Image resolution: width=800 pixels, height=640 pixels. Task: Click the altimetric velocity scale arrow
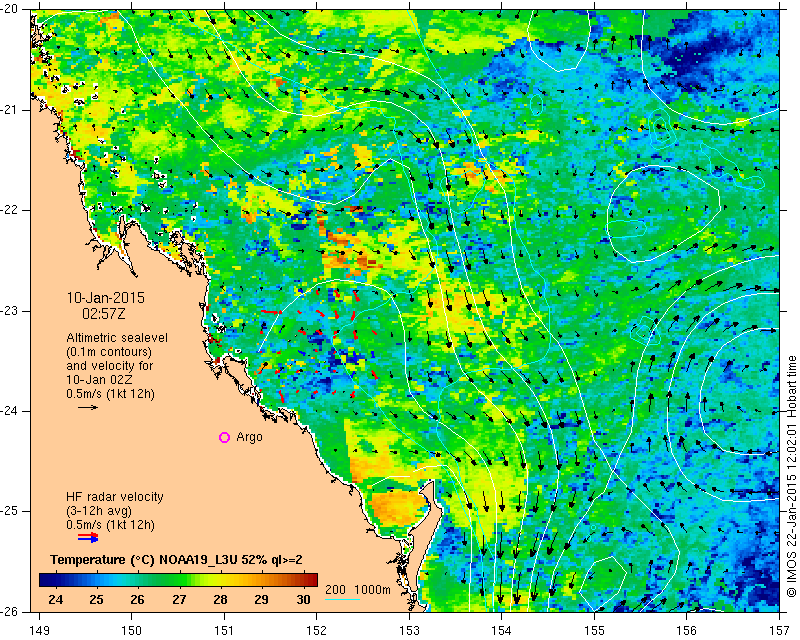88,407
